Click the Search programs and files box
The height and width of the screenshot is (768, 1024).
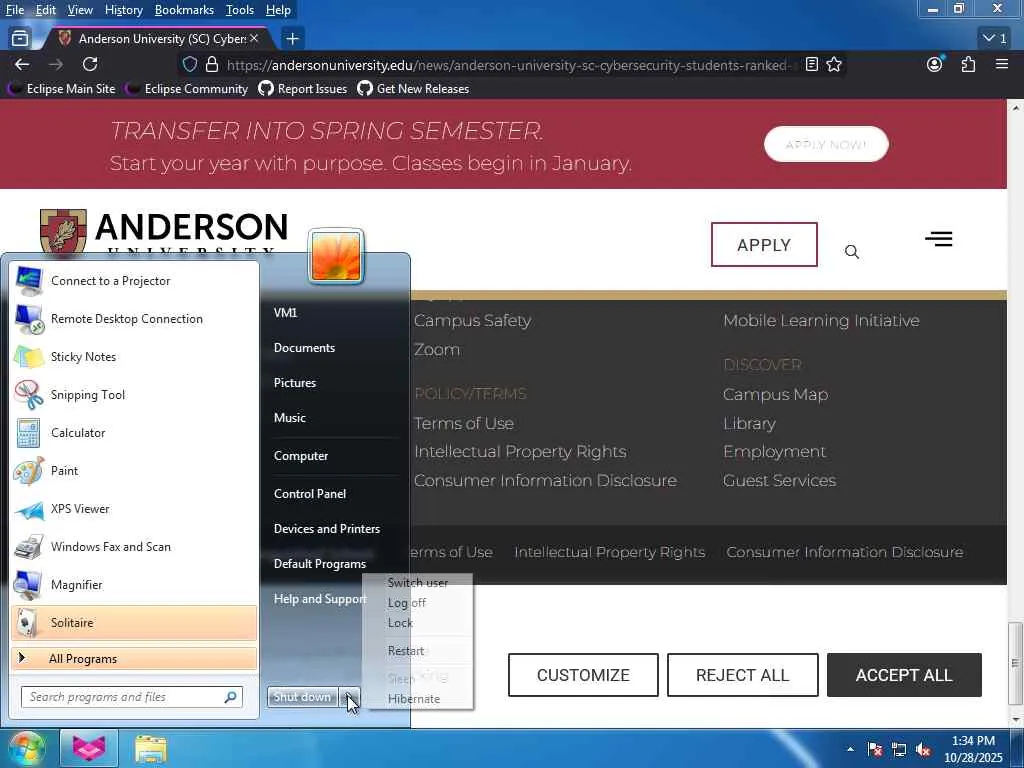[x=132, y=697]
